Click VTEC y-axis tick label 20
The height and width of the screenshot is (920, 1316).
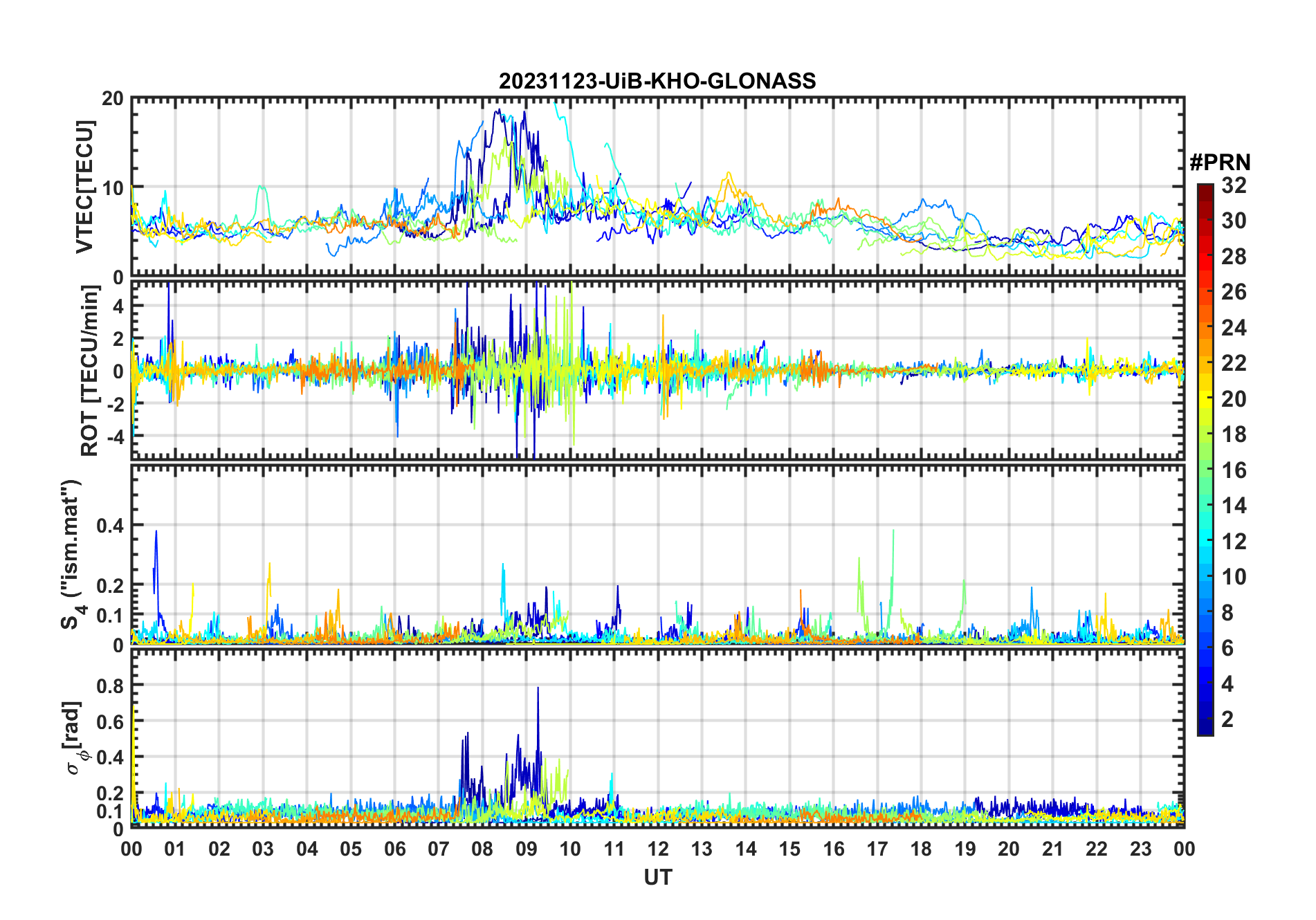tap(113, 99)
